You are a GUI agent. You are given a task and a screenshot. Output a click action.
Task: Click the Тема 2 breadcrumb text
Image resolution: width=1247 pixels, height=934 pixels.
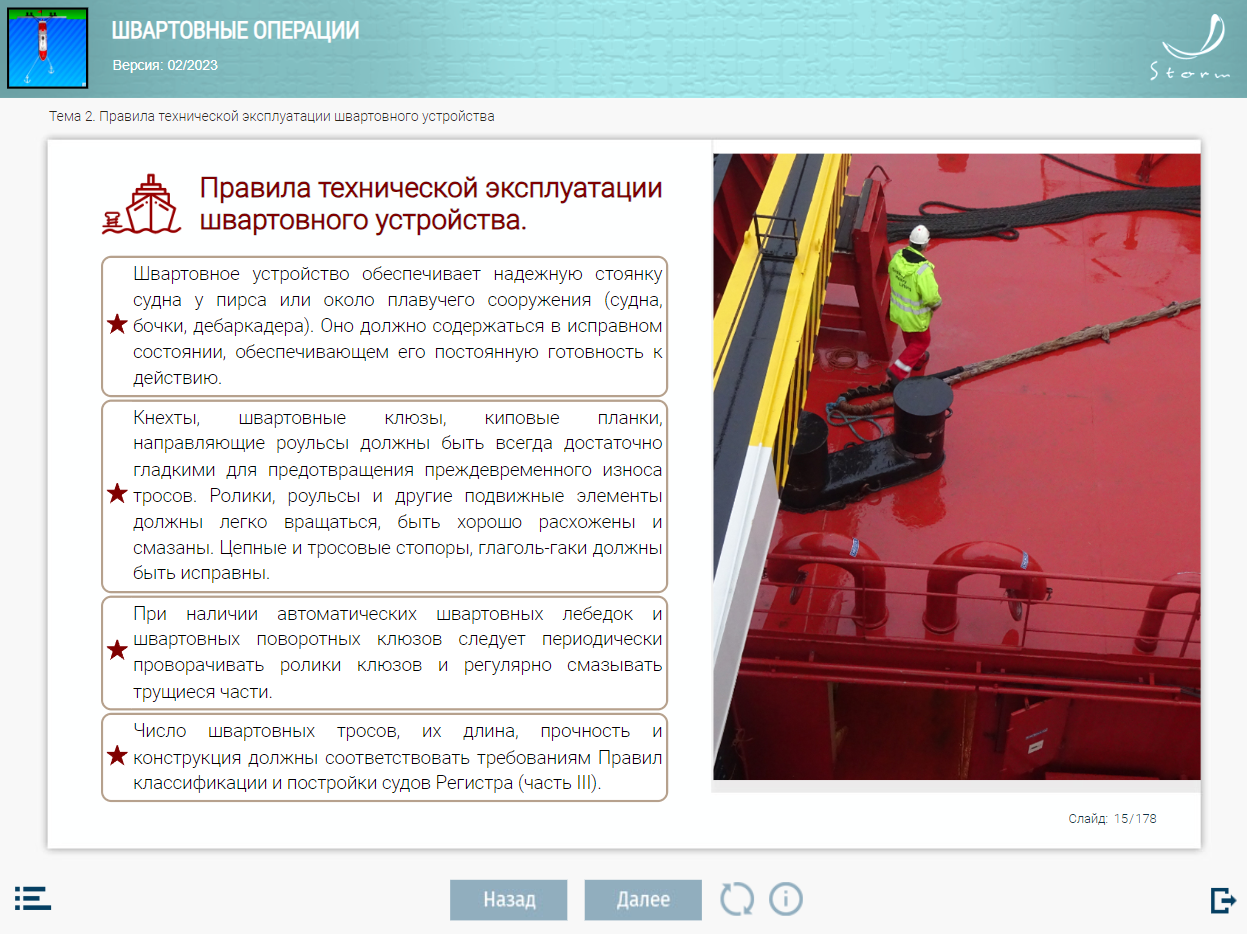[272, 116]
